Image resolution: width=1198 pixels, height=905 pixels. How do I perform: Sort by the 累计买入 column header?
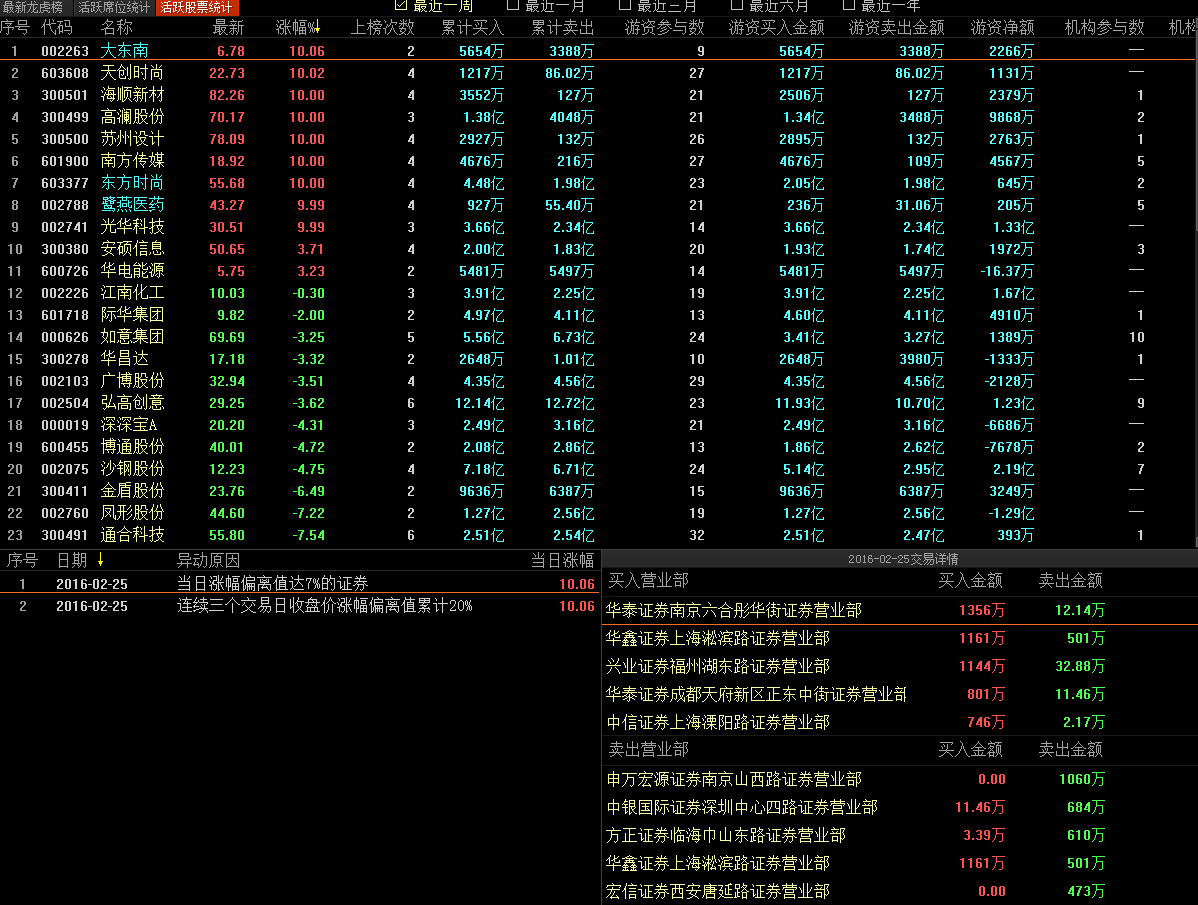[472, 27]
